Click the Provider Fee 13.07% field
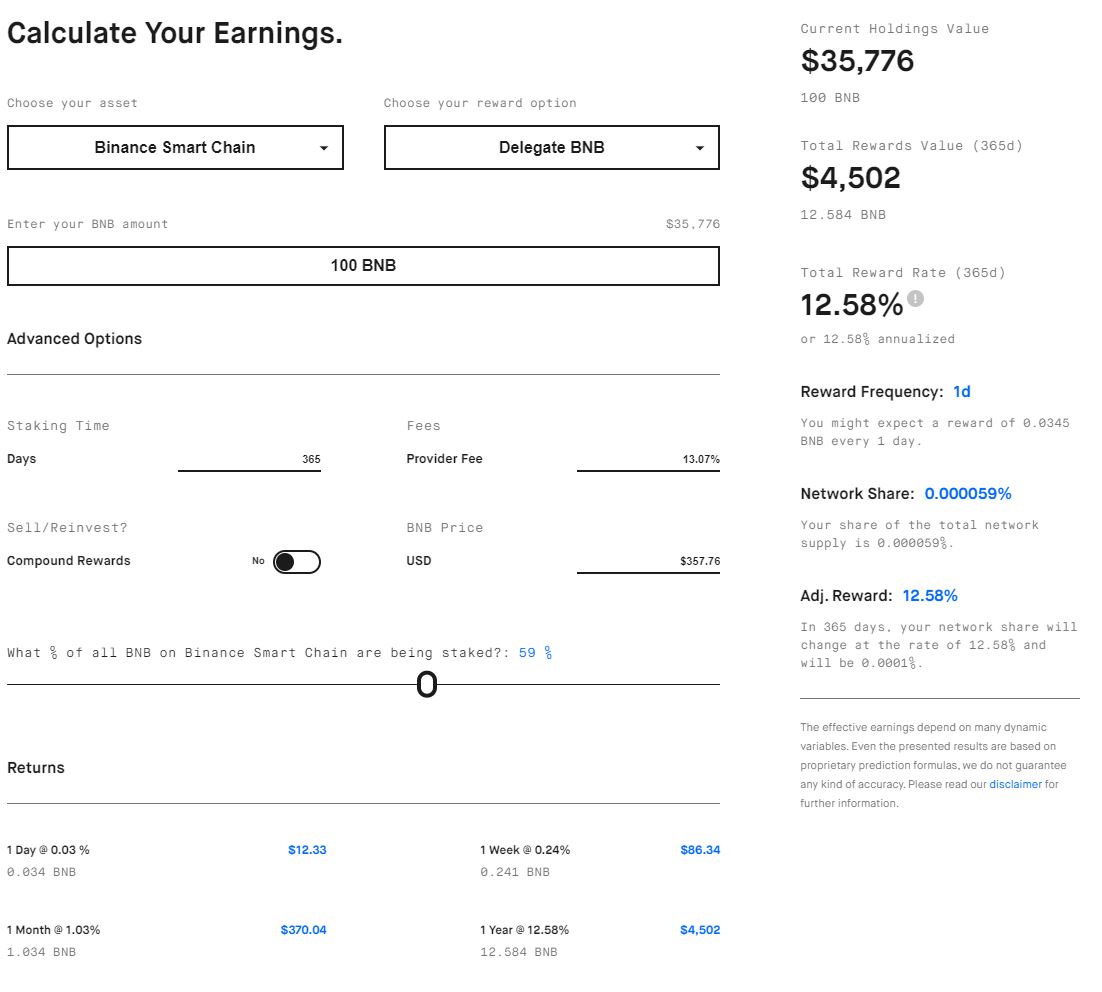 point(648,460)
